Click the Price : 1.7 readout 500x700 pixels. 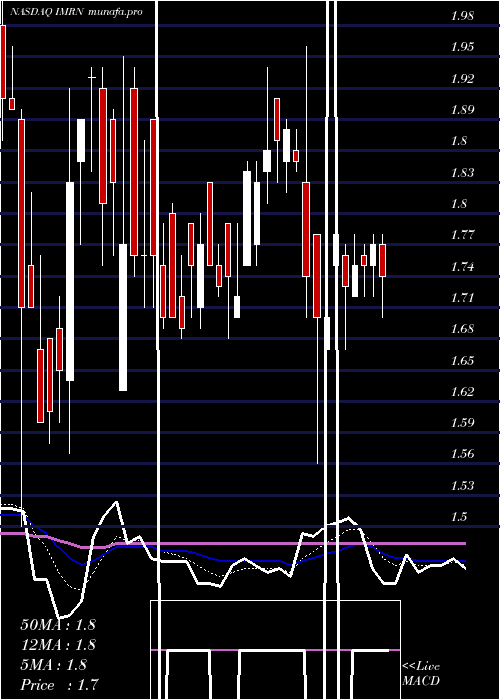point(59,685)
